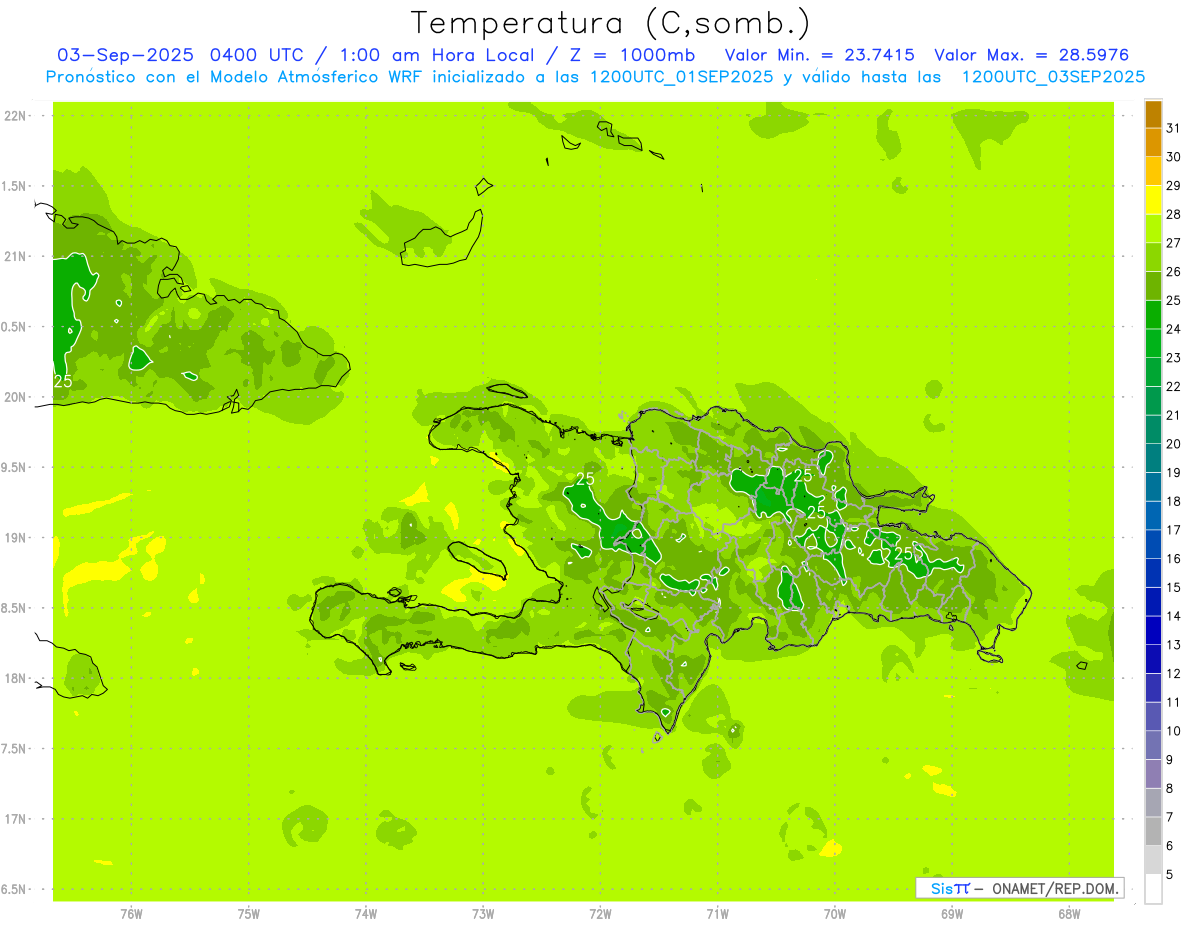1200x927 pixels.
Task: Click the 'Valor Max. = 28.5976' value
Action: [1032, 56]
